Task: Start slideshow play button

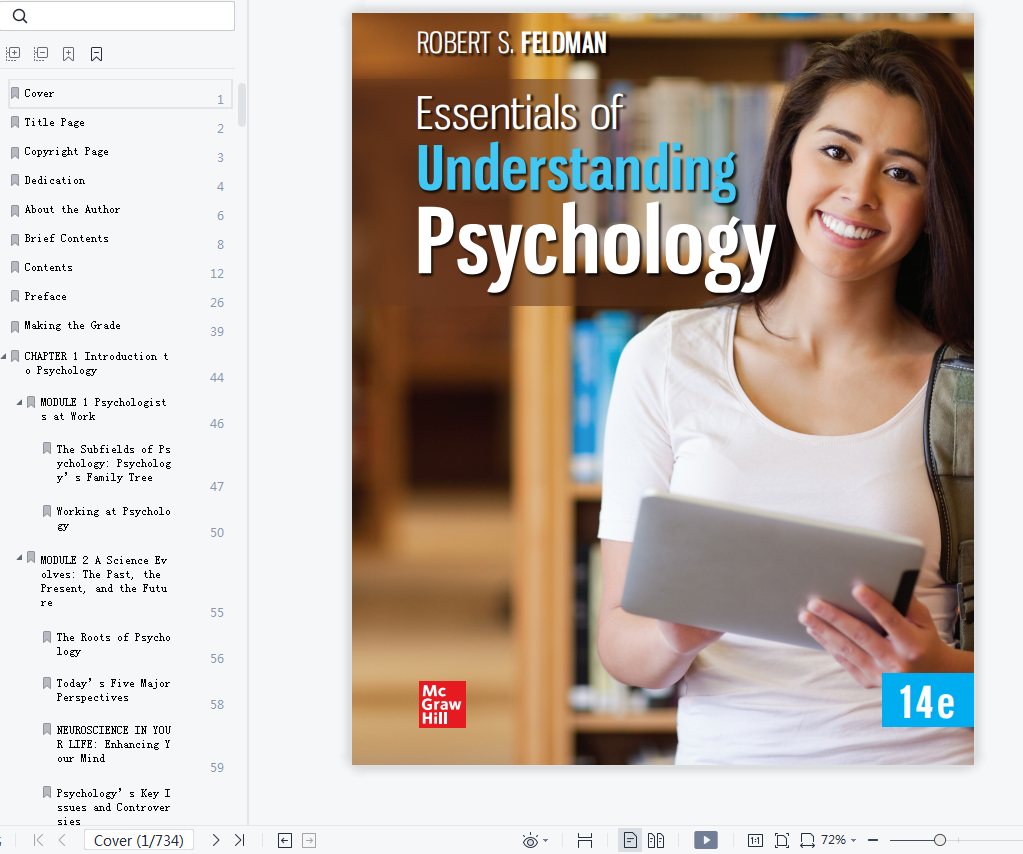Action: pyautogui.click(x=706, y=840)
